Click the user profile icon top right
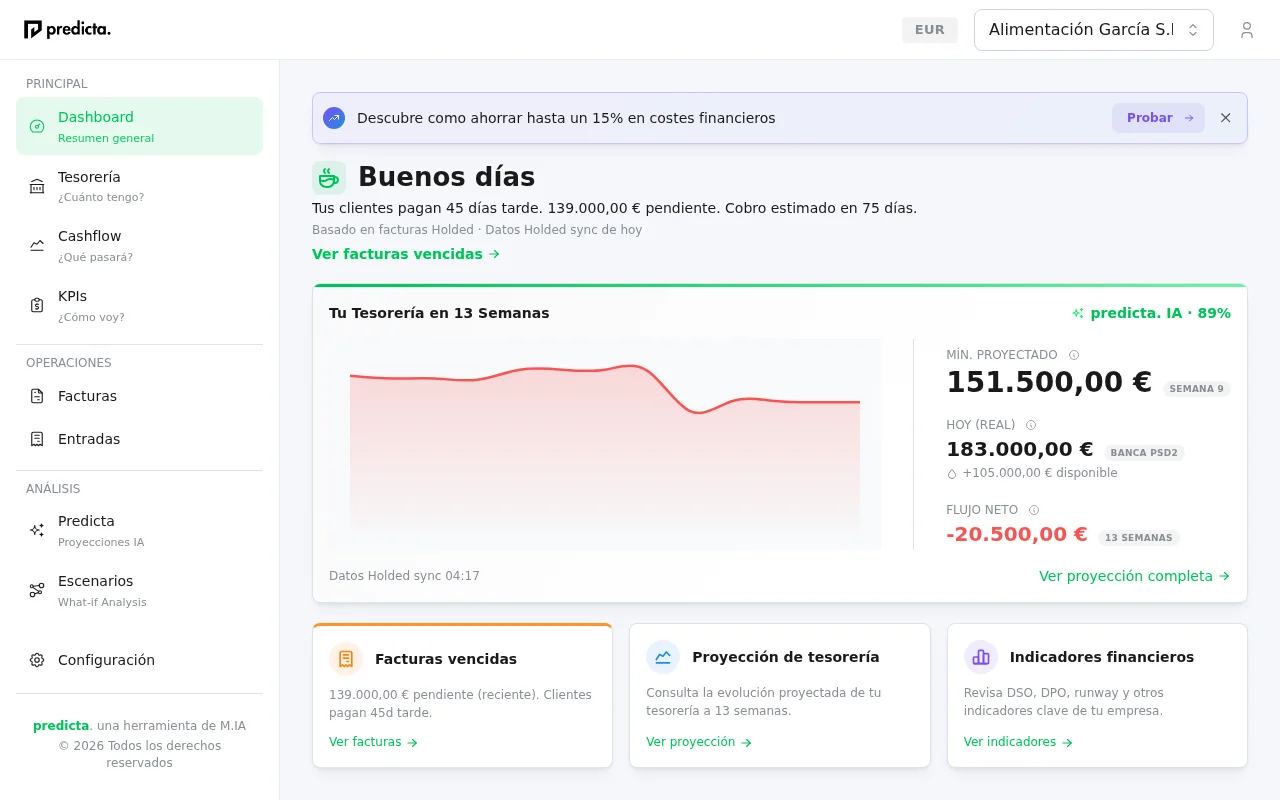The image size is (1280, 800). tap(1247, 29)
